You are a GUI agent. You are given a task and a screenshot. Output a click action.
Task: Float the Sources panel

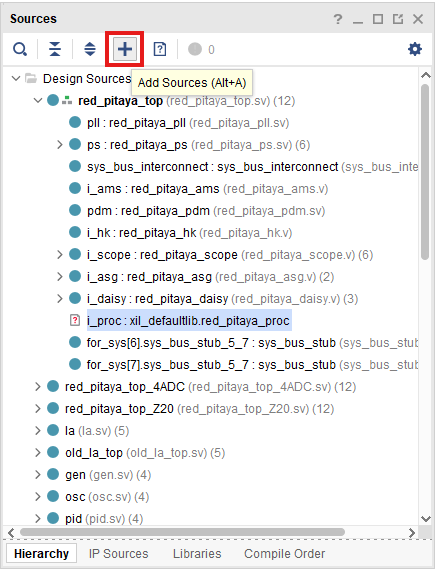coord(398,19)
